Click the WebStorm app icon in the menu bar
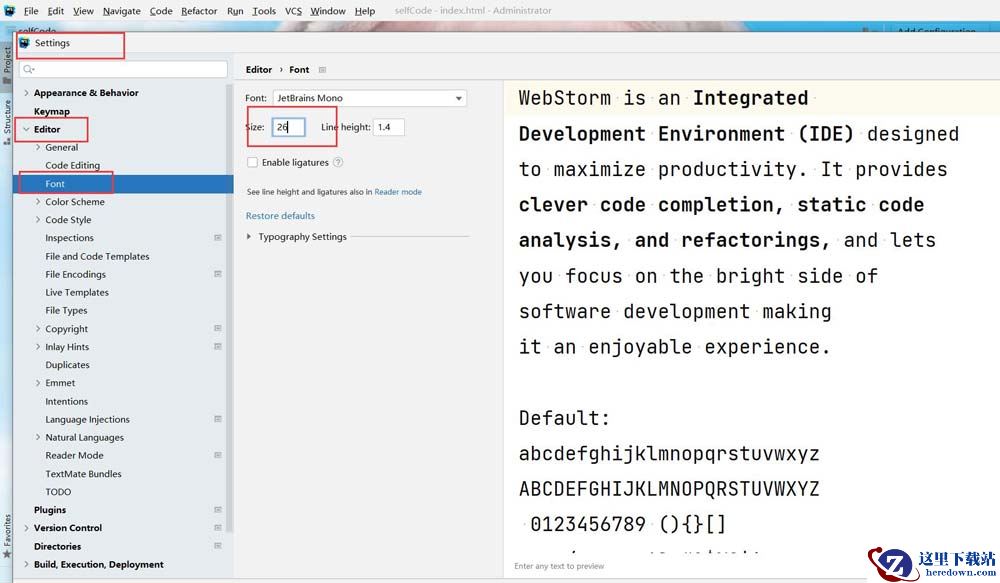1000x583 pixels. point(10,10)
